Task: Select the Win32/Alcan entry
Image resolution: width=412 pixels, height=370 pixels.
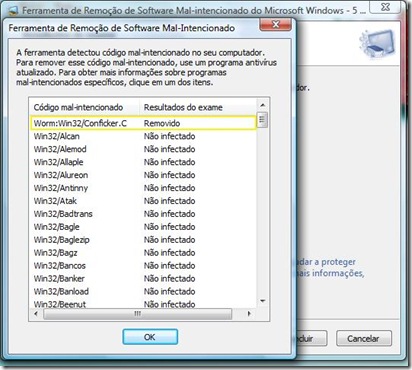Action: 57,136
